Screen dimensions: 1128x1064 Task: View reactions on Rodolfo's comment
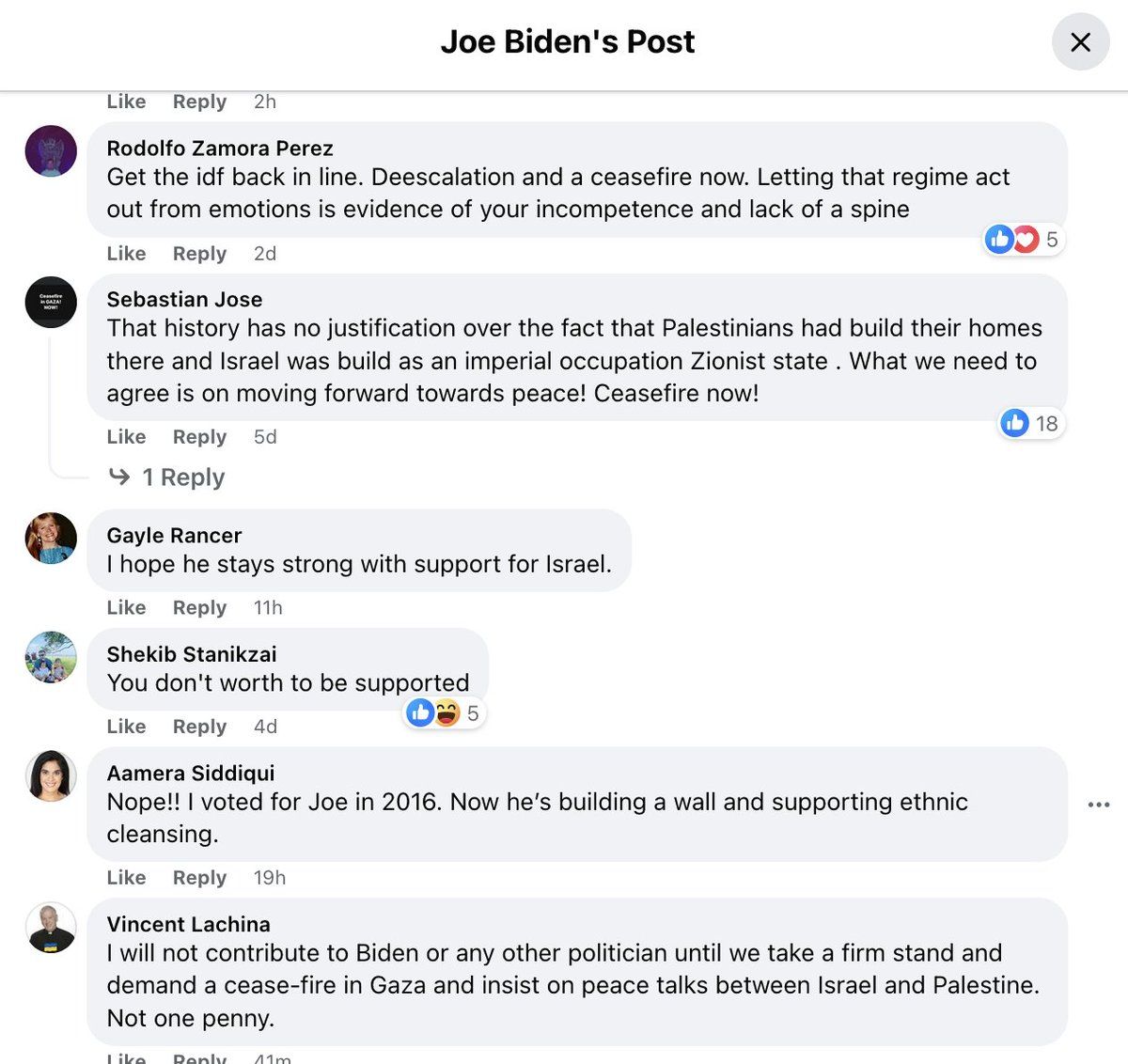[x=1023, y=240]
